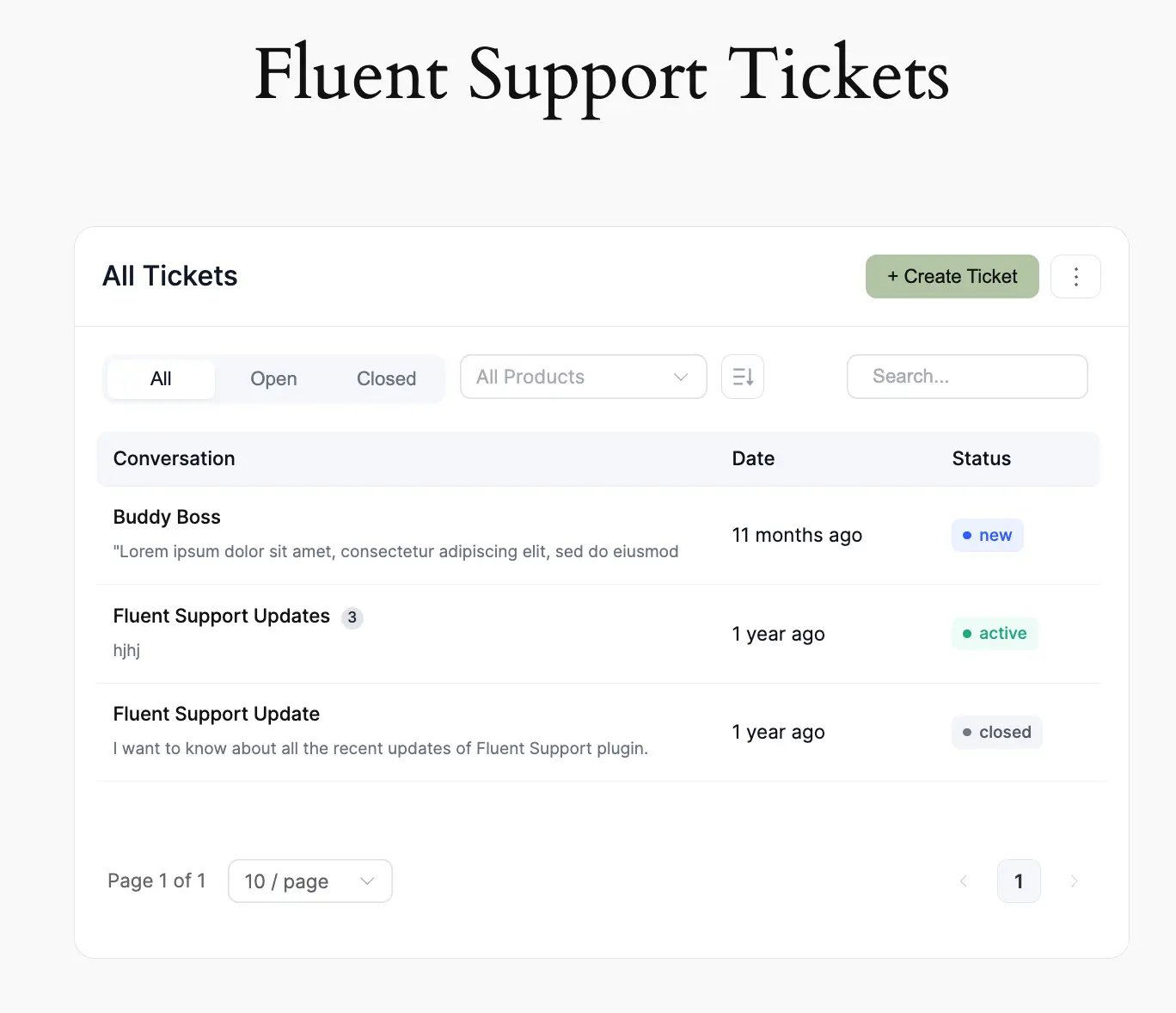Open the Fluent Support Update ticket

click(x=217, y=714)
